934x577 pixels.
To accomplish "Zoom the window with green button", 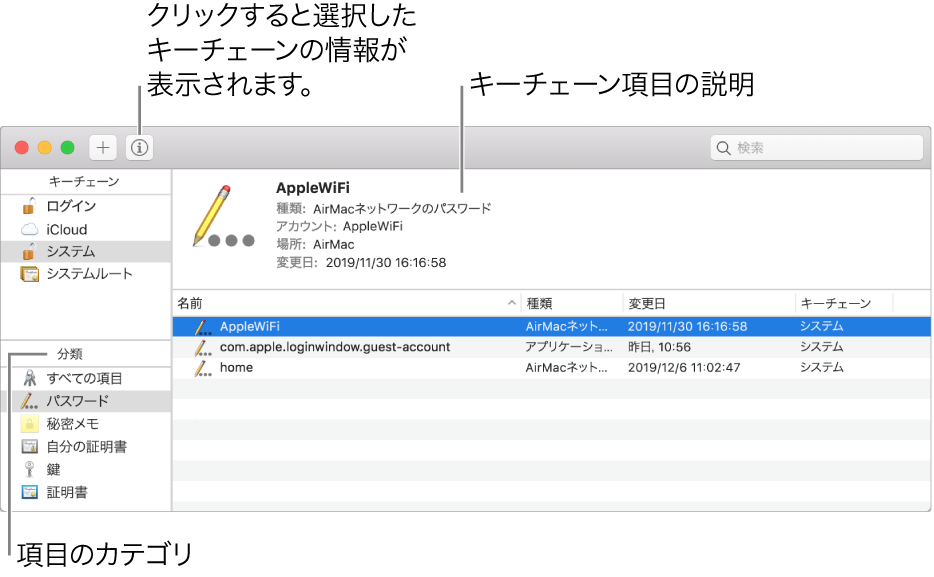I will (68, 148).
